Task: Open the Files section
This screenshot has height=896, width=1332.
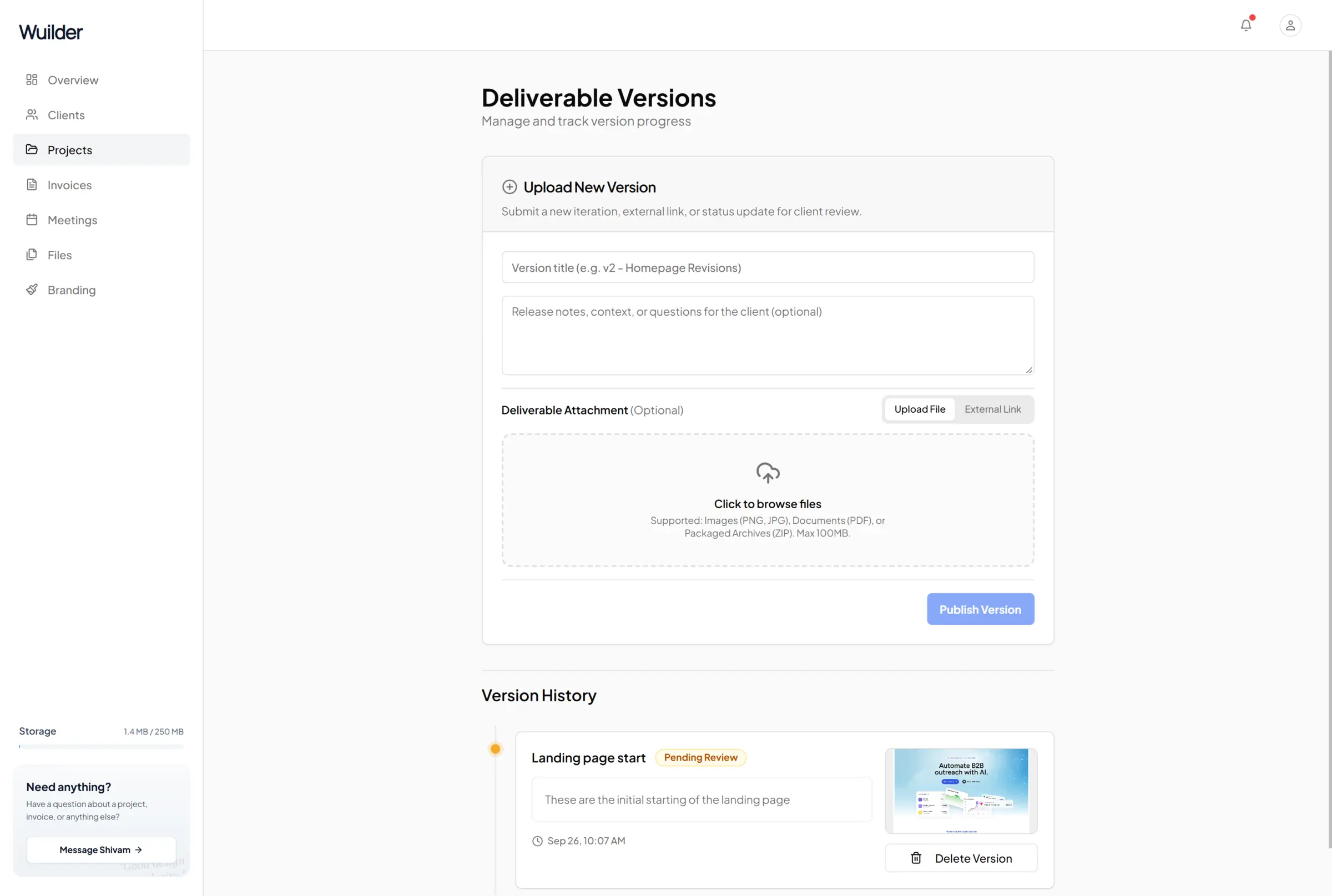Action: (x=101, y=255)
